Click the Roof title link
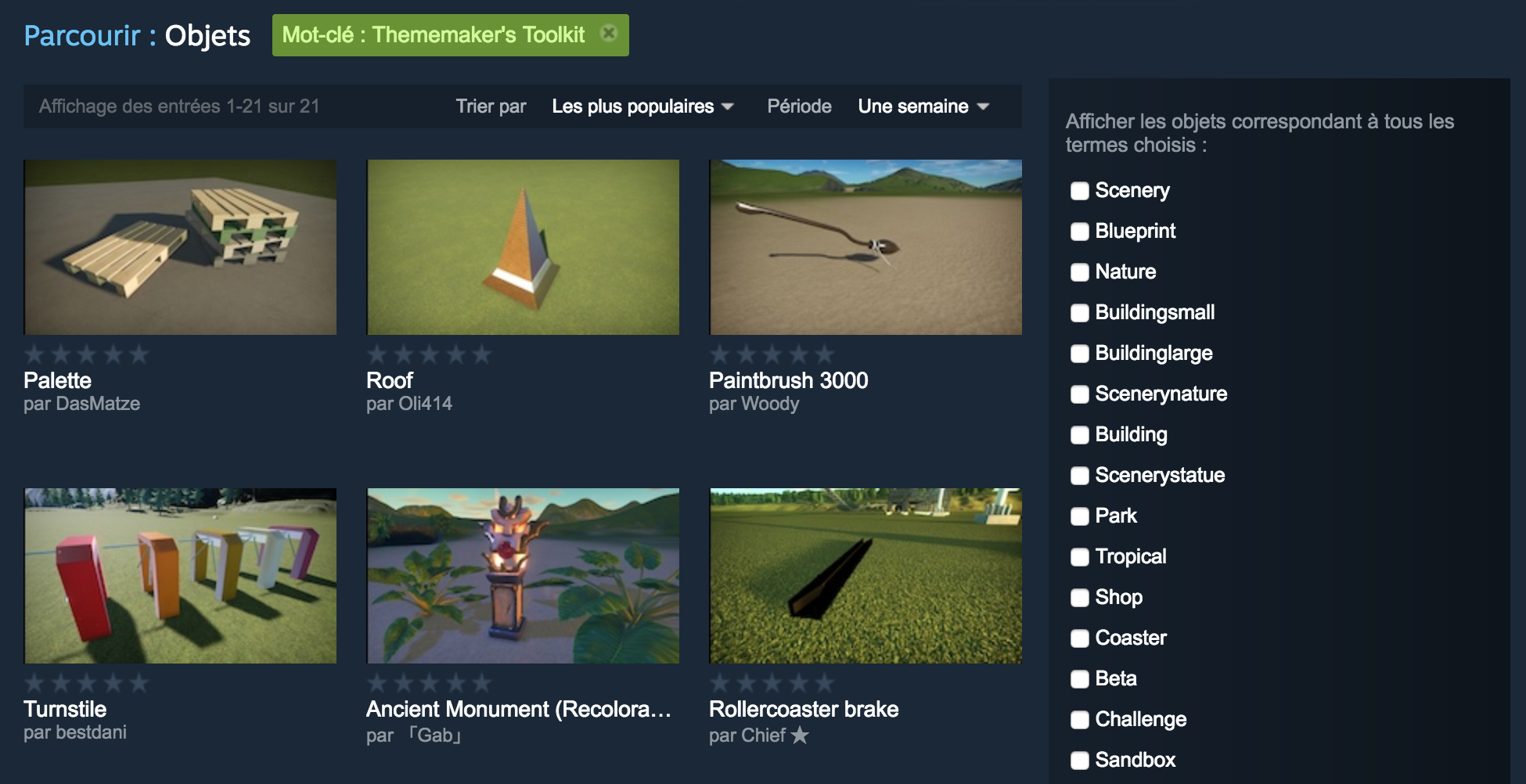1526x784 pixels. click(389, 380)
